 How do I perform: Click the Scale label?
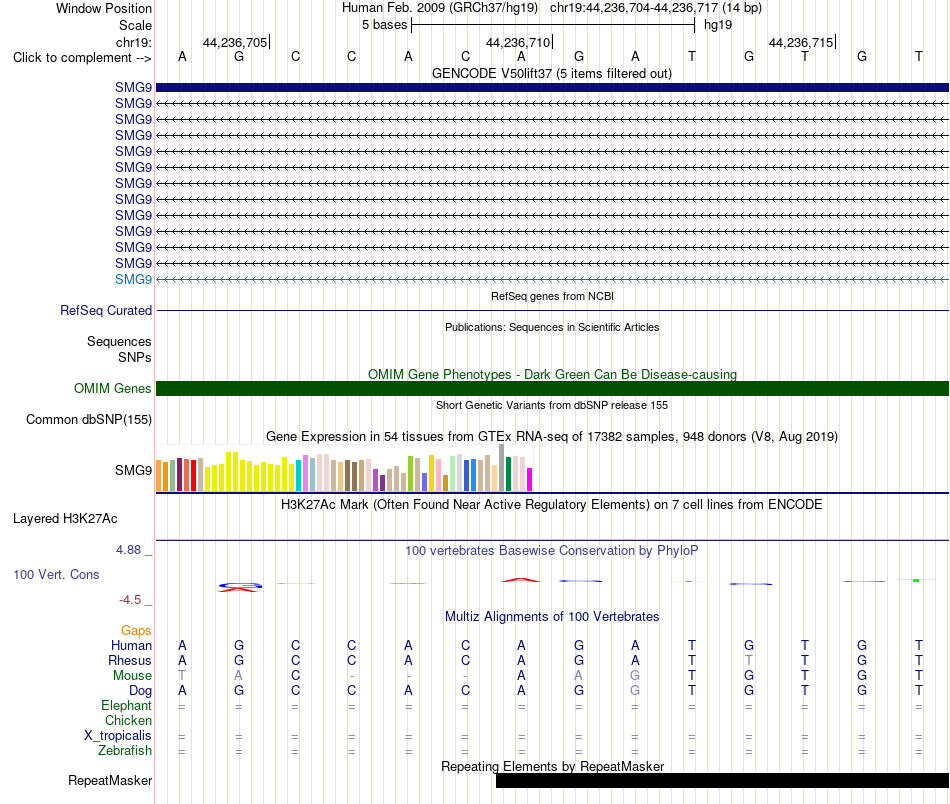coord(135,25)
